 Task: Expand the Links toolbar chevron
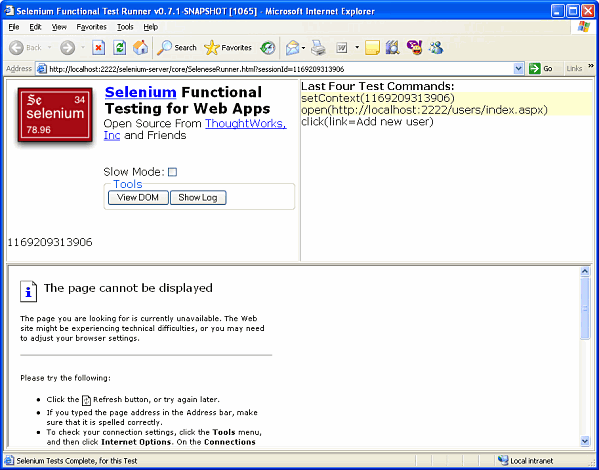591,66
